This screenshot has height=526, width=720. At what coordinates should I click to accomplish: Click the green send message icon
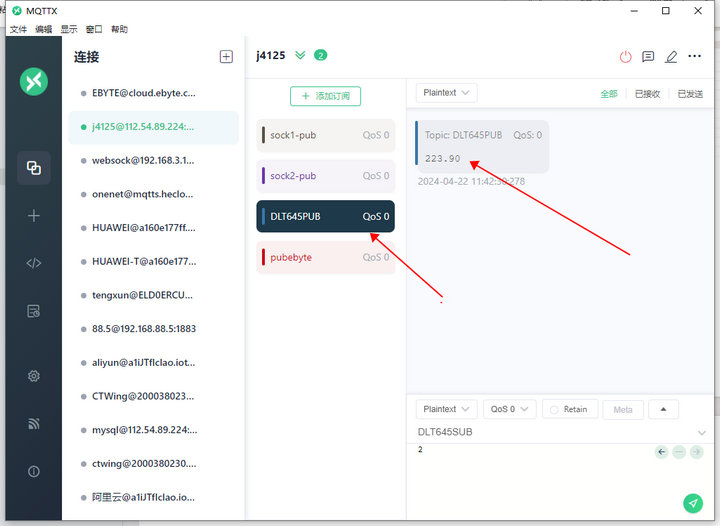[x=692, y=502]
